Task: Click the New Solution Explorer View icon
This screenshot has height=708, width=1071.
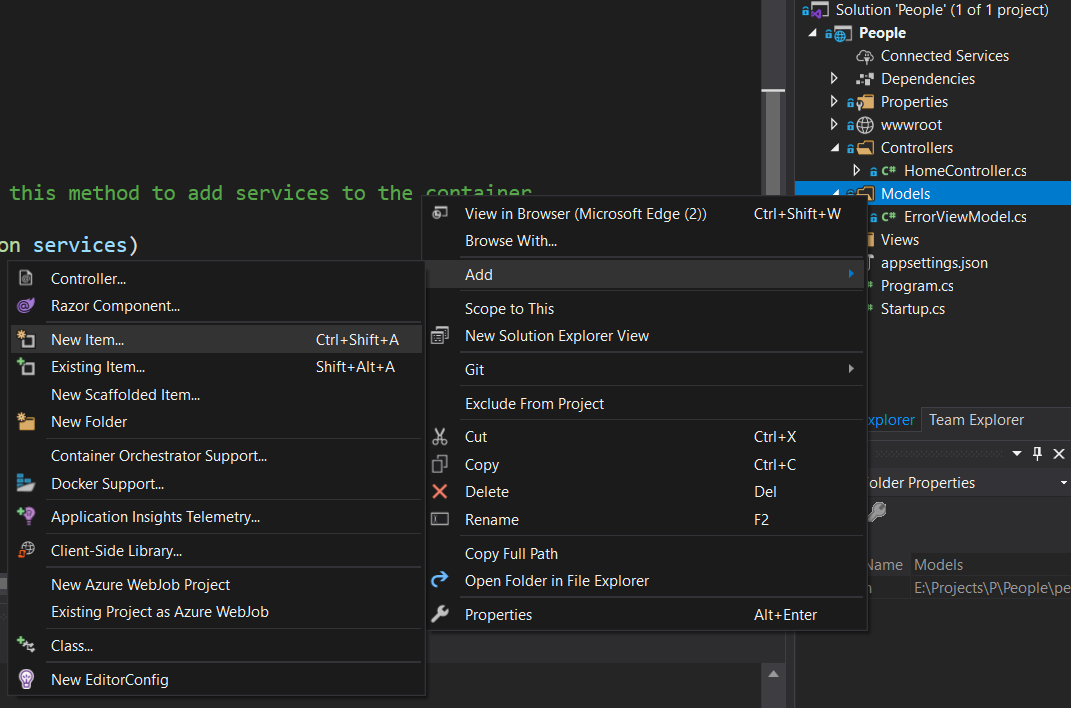Action: pos(440,335)
